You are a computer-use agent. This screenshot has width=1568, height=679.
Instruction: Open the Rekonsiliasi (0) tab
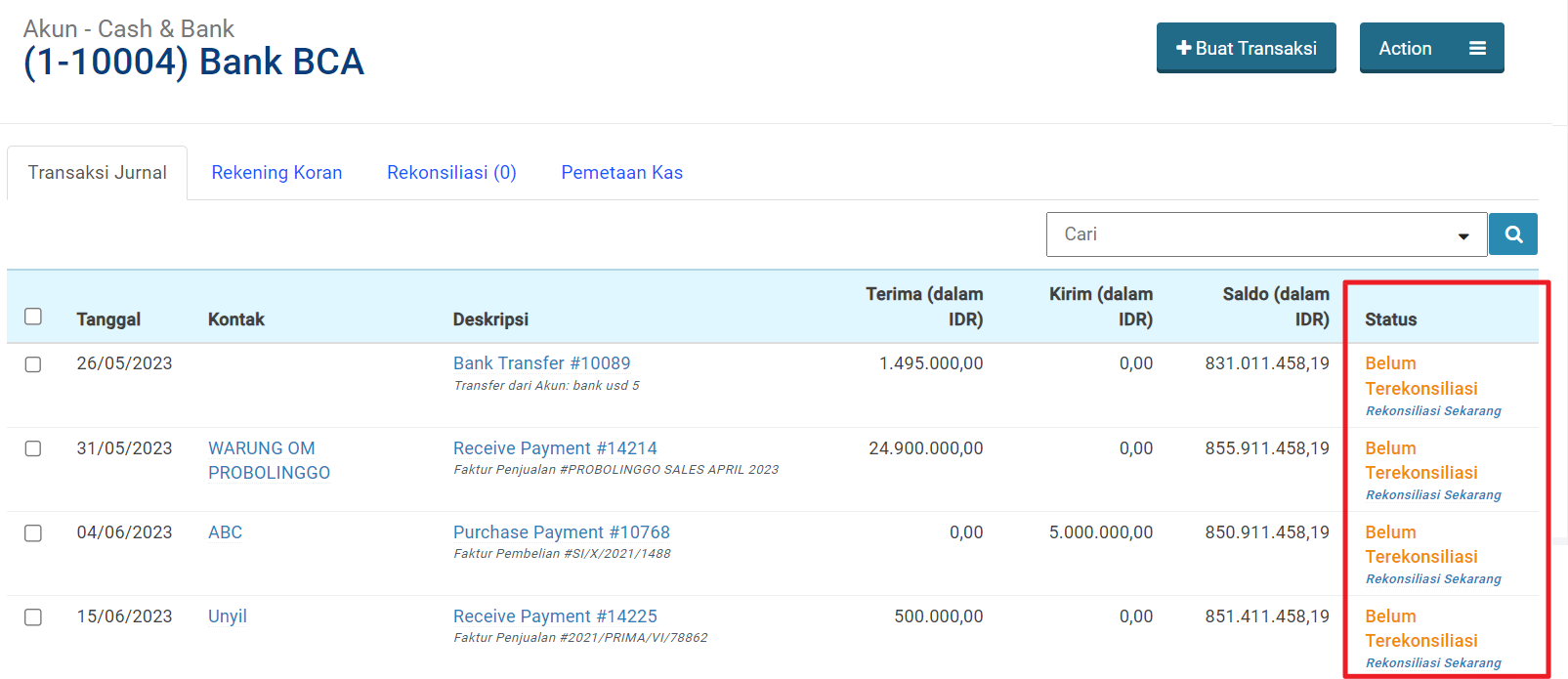tap(451, 173)
